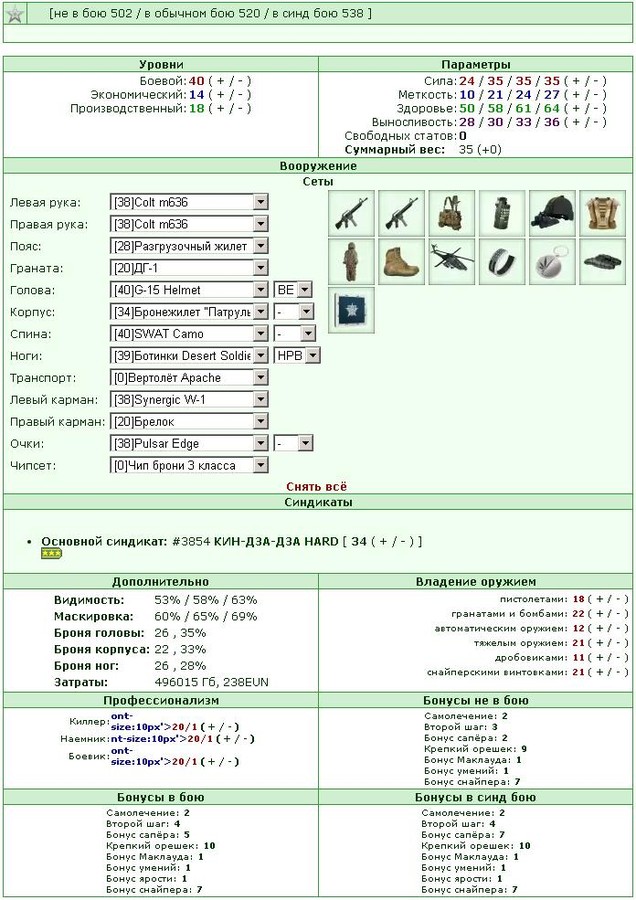Decrease гранатами и бомбами skill with minus link
The width and height of the screenshot is (636, 900).
618,614
